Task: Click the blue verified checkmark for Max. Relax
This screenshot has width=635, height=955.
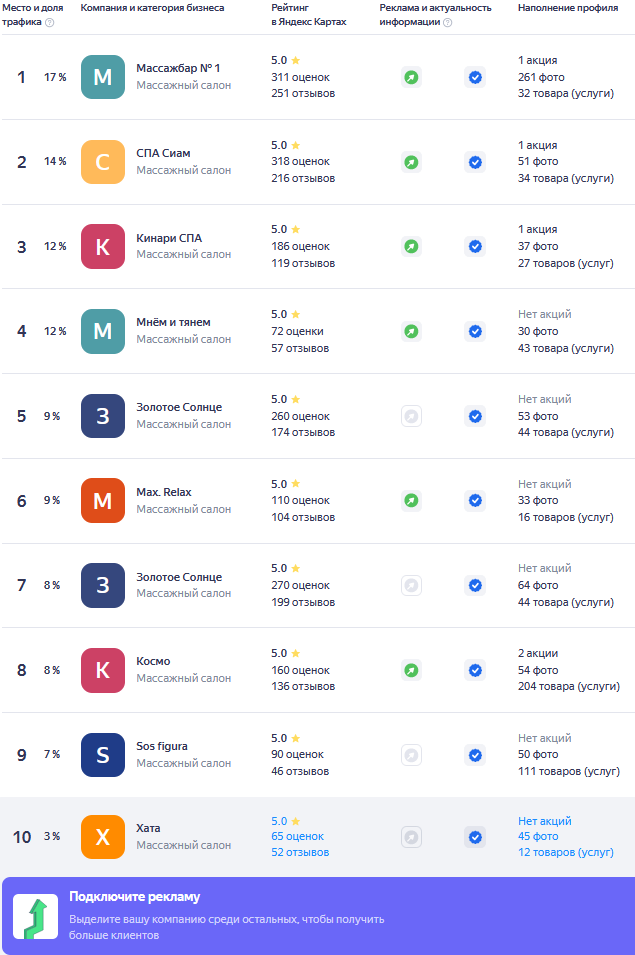Action: 475,501
